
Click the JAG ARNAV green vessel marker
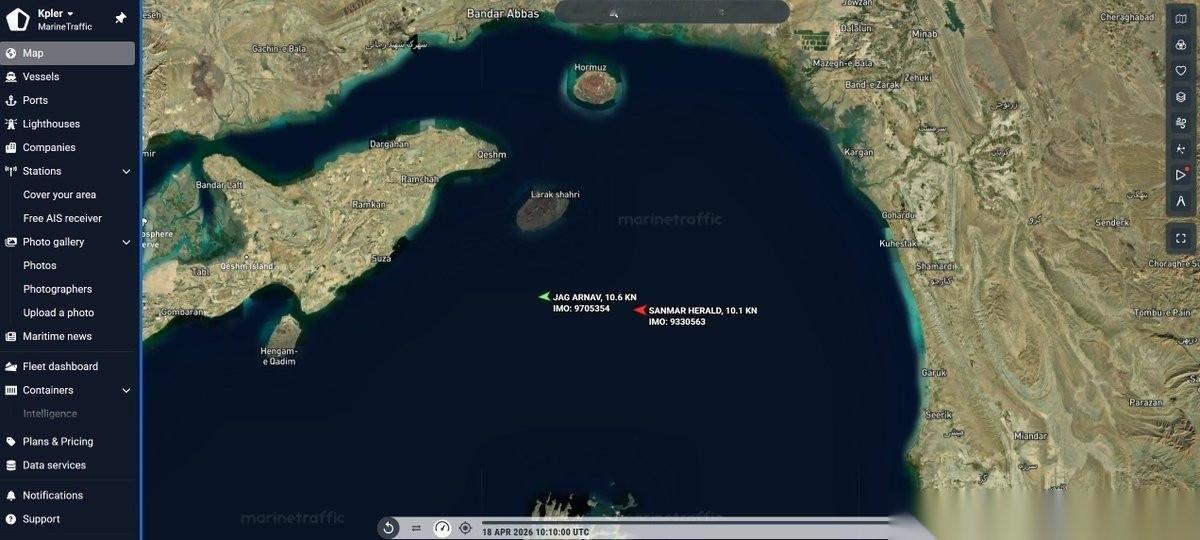point(544,296)
